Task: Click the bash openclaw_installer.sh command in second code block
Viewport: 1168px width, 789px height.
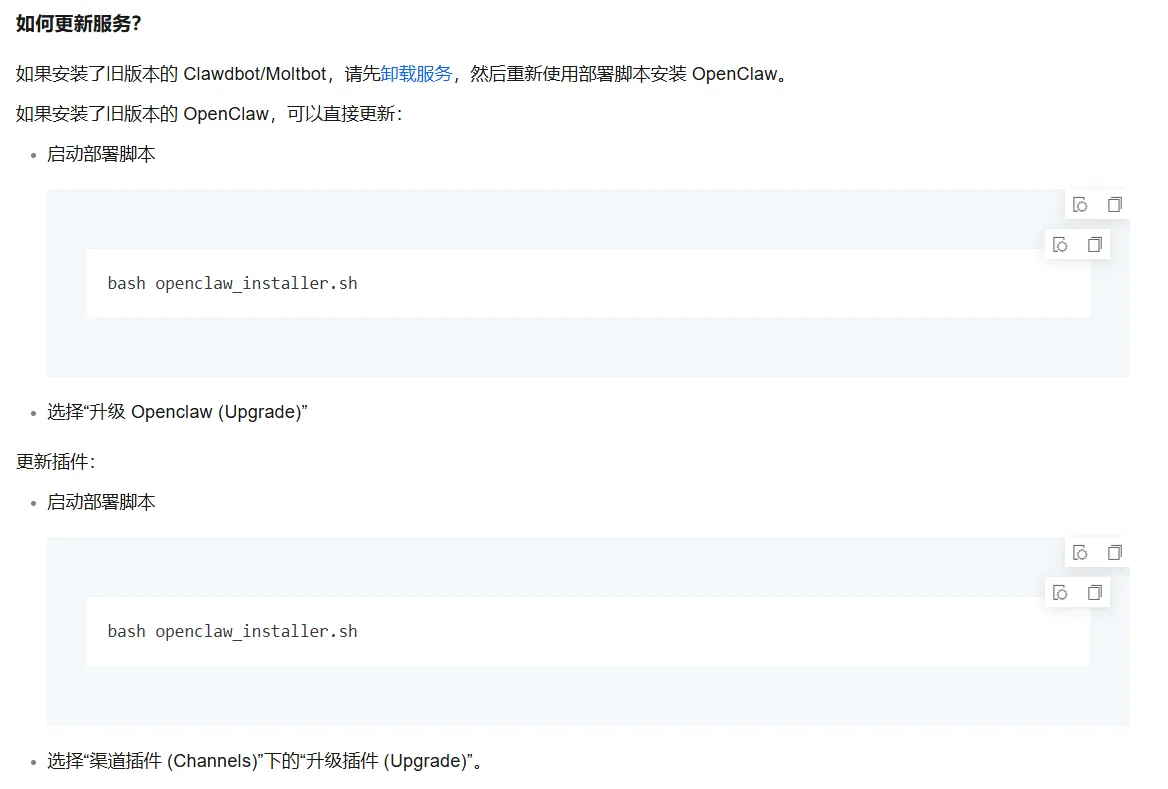Action: (x=232, y=631)
